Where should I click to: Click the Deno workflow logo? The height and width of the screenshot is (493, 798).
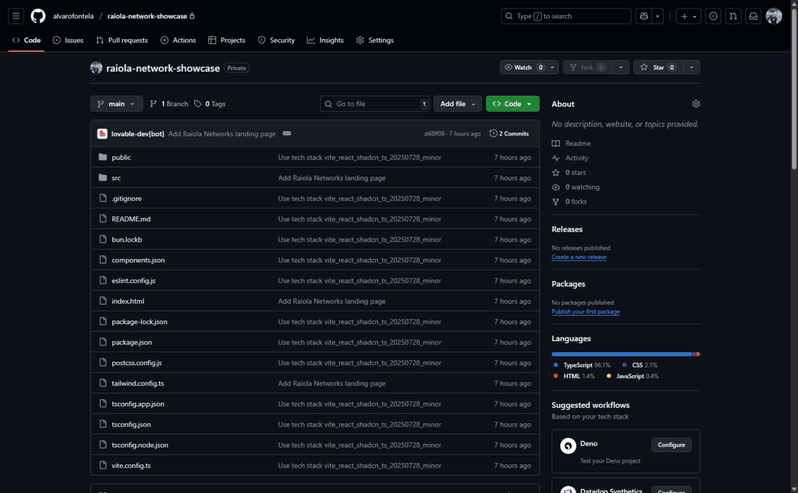(568, 446)
